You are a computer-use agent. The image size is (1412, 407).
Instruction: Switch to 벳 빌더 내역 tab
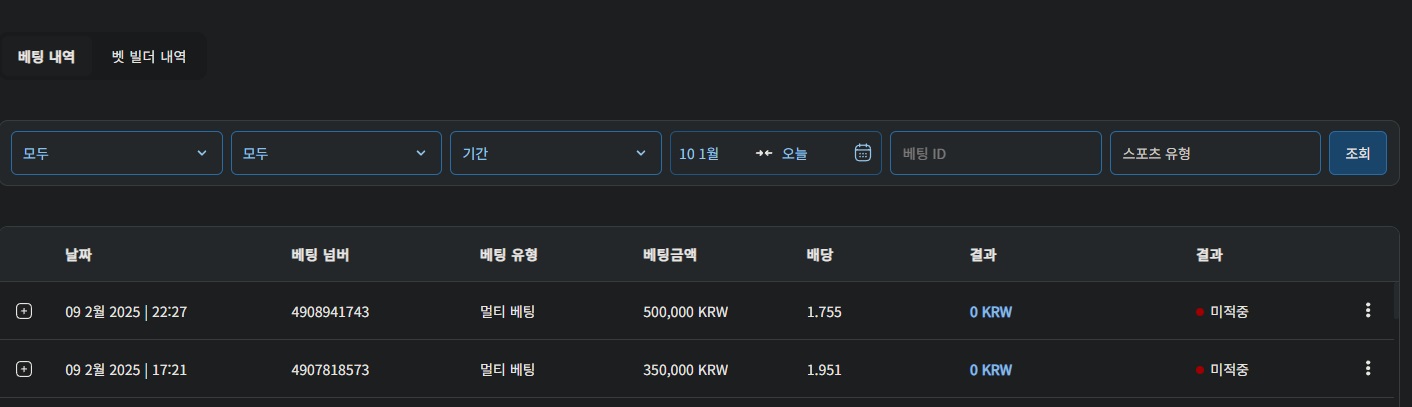[149, 56]
